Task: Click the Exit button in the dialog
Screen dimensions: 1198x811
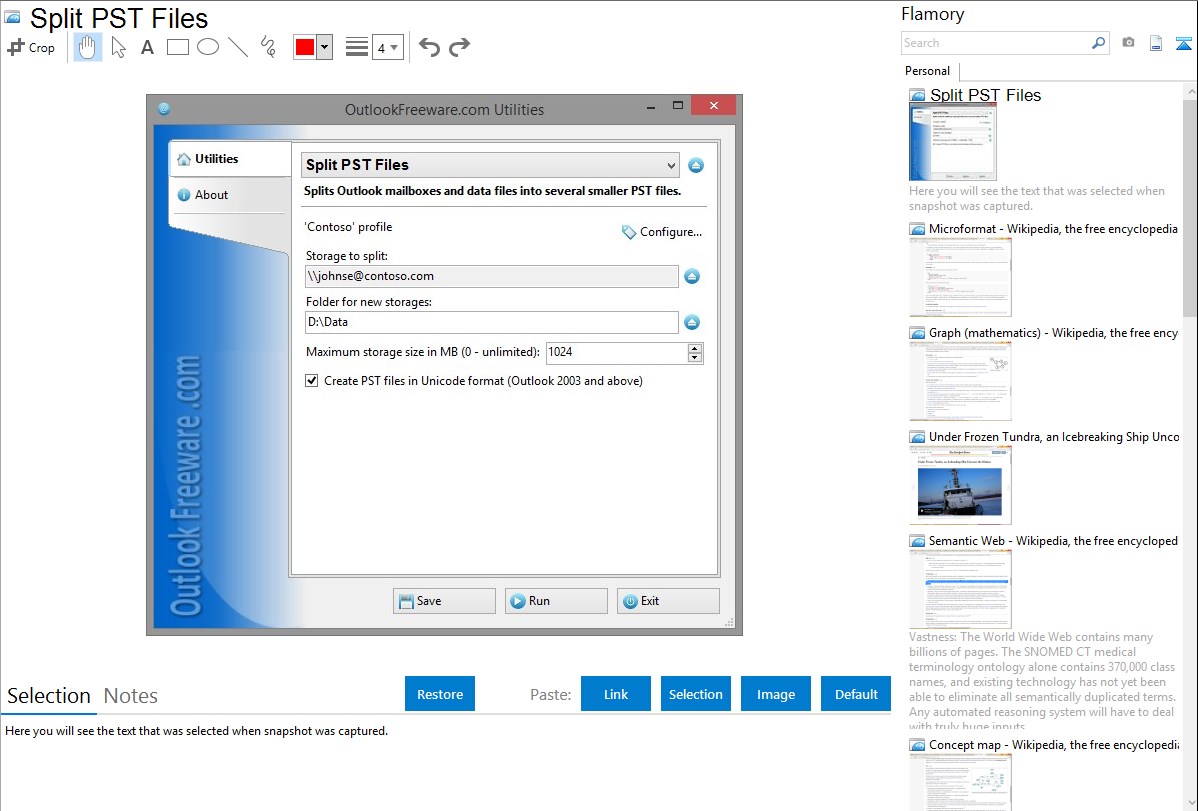Action: pyautogui.click(x=668, y=601)
